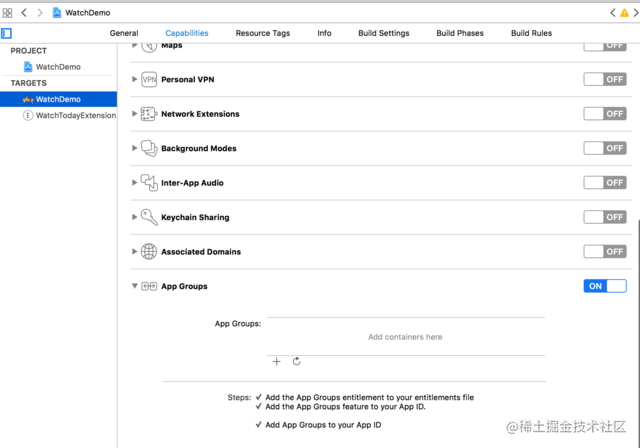The width and height of the screenshot is (640, 448).
Task: Expand the Keychain Sharing section
Action: click(134, 217)
